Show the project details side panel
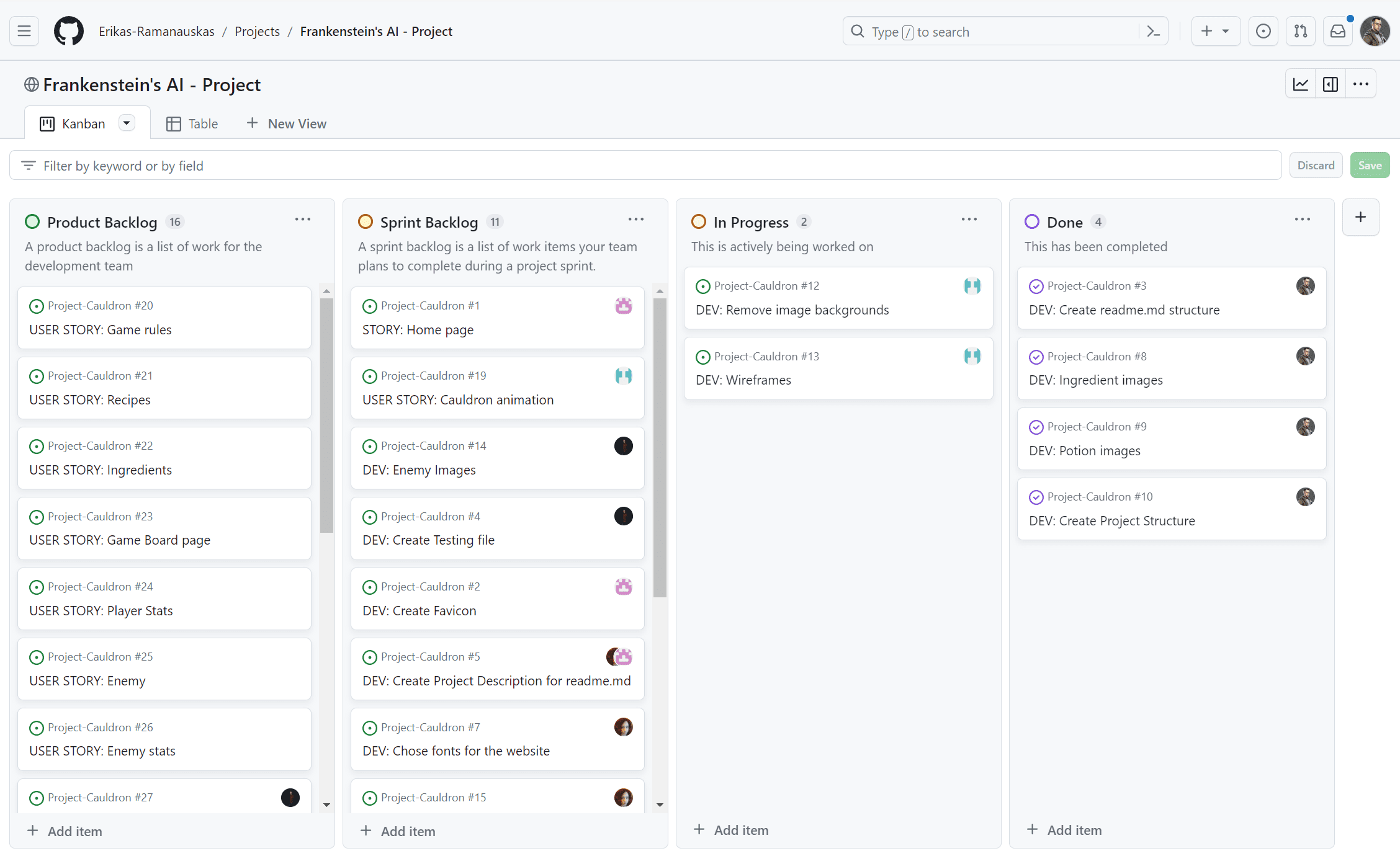 tap(1330, 84)
